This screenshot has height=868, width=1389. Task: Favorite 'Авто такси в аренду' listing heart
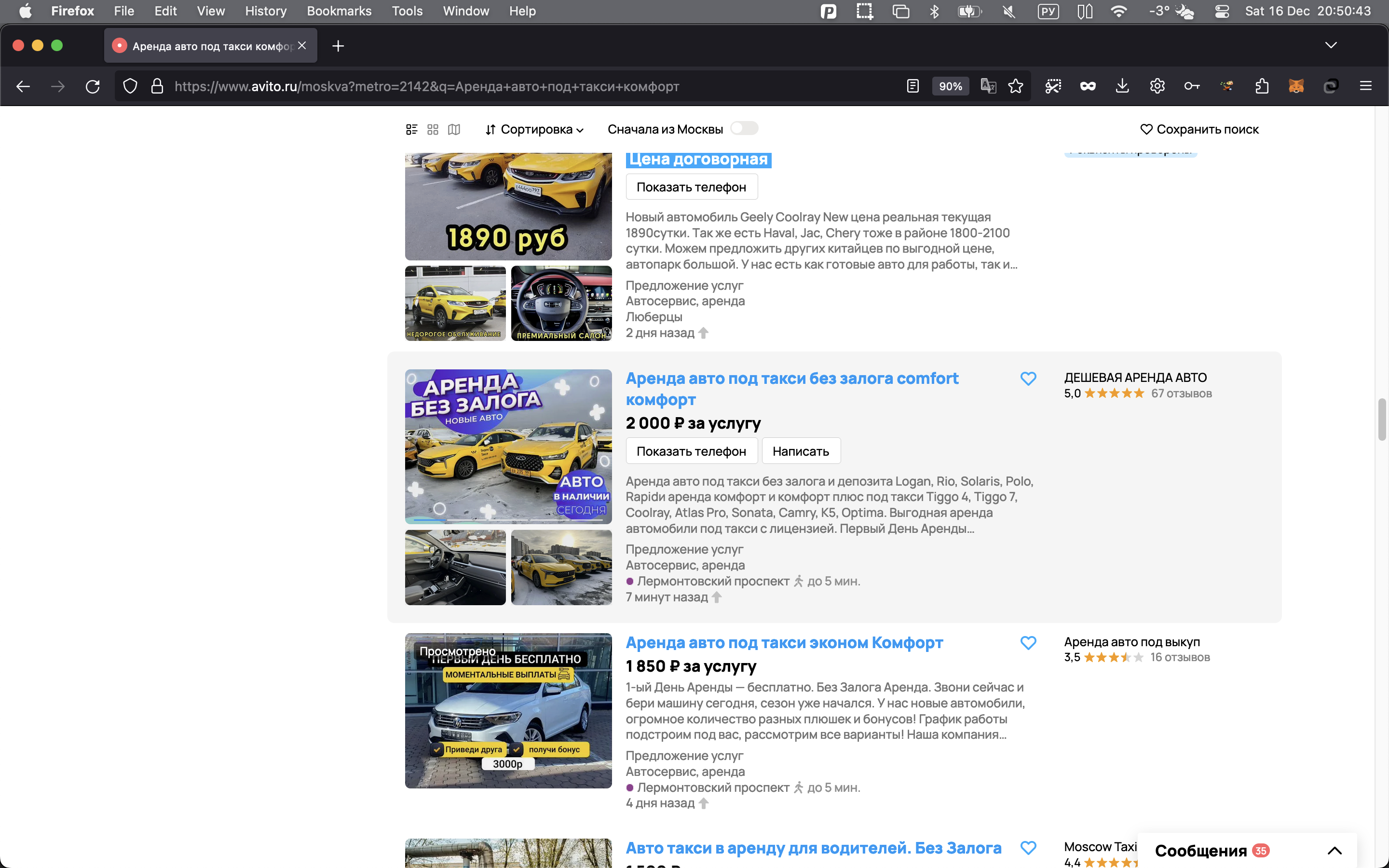[1028, 848]
